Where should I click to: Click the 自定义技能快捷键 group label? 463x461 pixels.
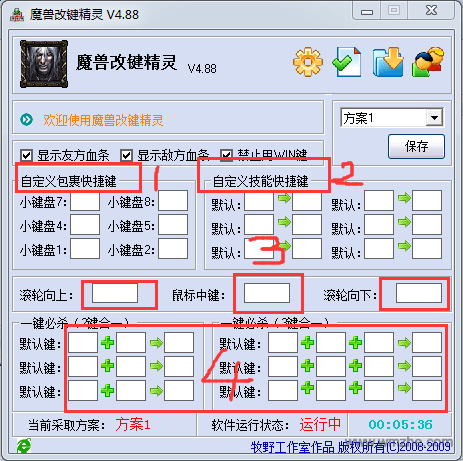tap(261, 181)
